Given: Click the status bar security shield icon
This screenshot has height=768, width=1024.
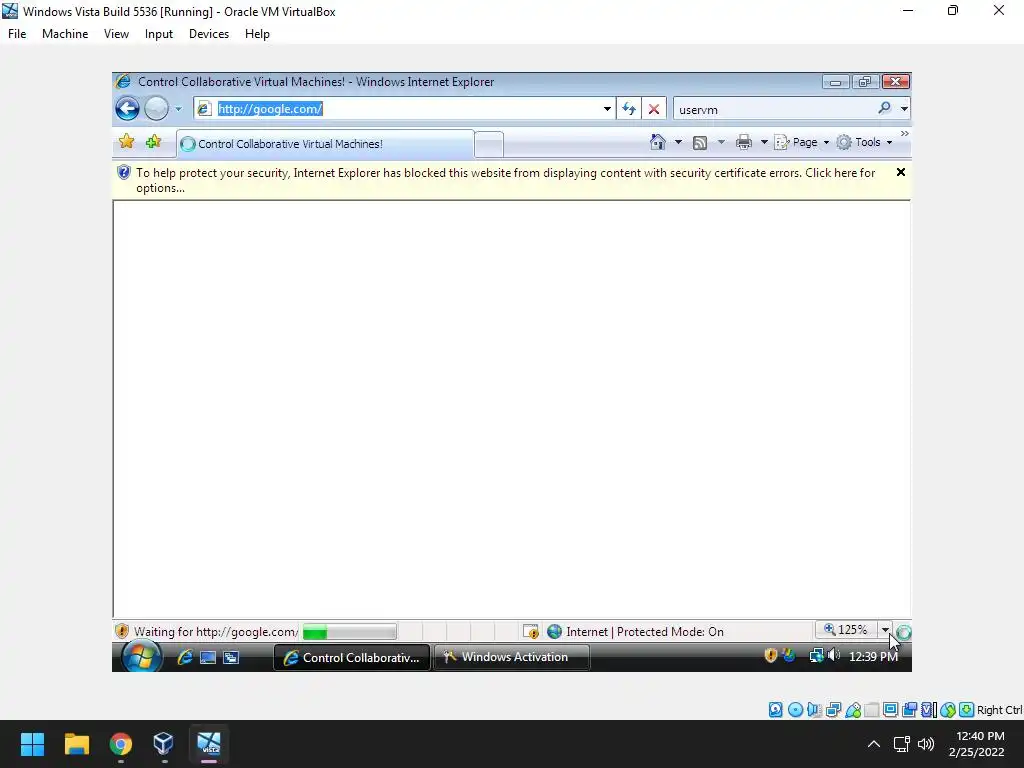Looking at the screenshot, I should click(x=122, y=631).
